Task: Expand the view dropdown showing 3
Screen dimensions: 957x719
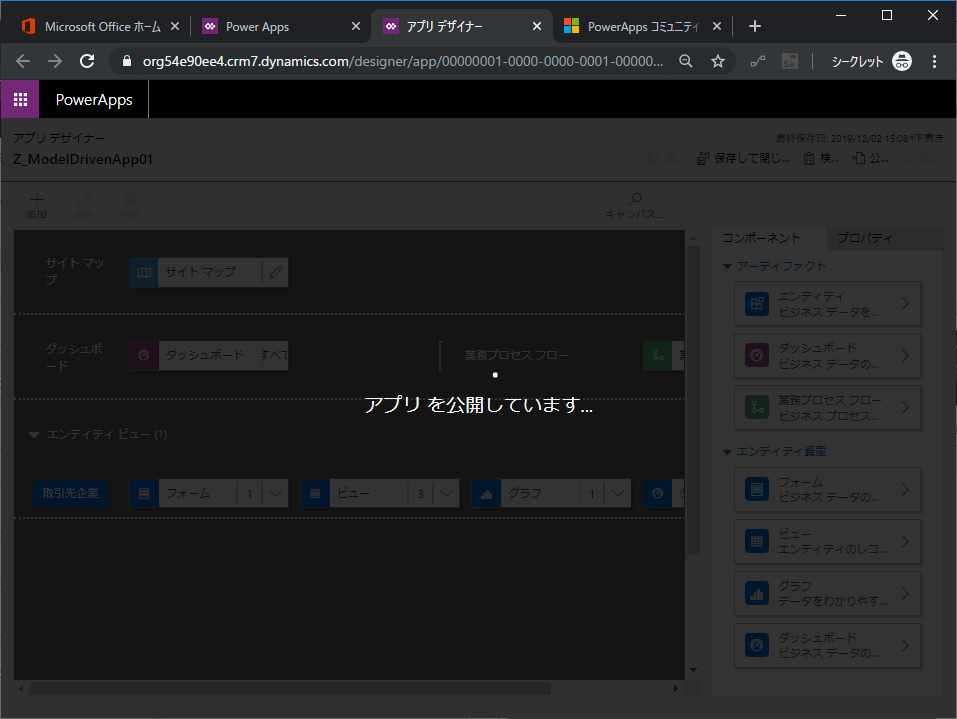Action: tap(446, 493)
